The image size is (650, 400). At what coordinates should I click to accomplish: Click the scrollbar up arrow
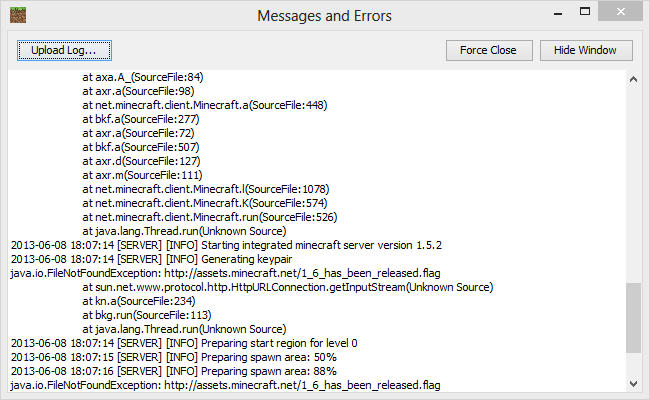[633, 79]
